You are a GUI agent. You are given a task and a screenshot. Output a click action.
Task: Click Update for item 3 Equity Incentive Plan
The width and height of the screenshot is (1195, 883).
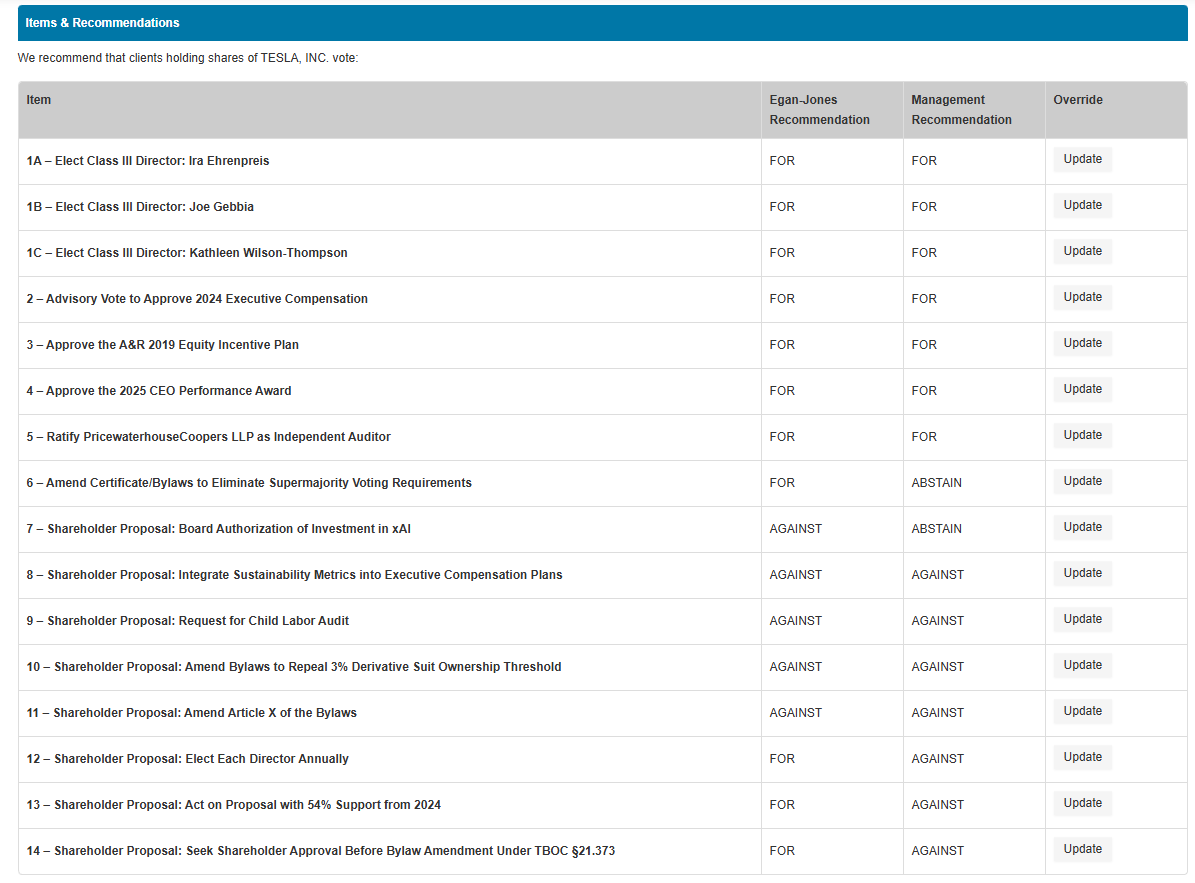tap(1082, 343)
